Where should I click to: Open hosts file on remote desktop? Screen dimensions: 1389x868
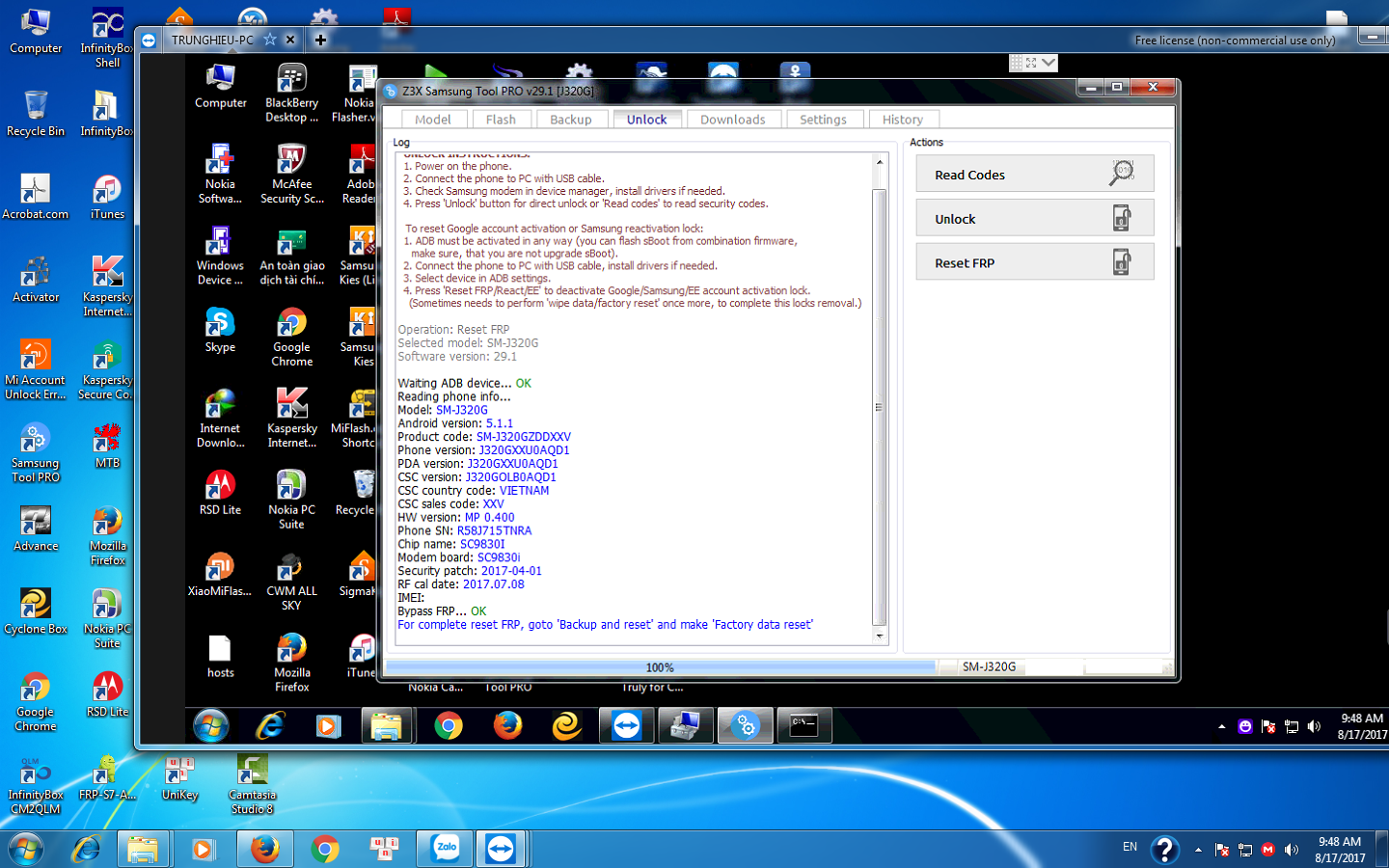(x=220, y=656)
